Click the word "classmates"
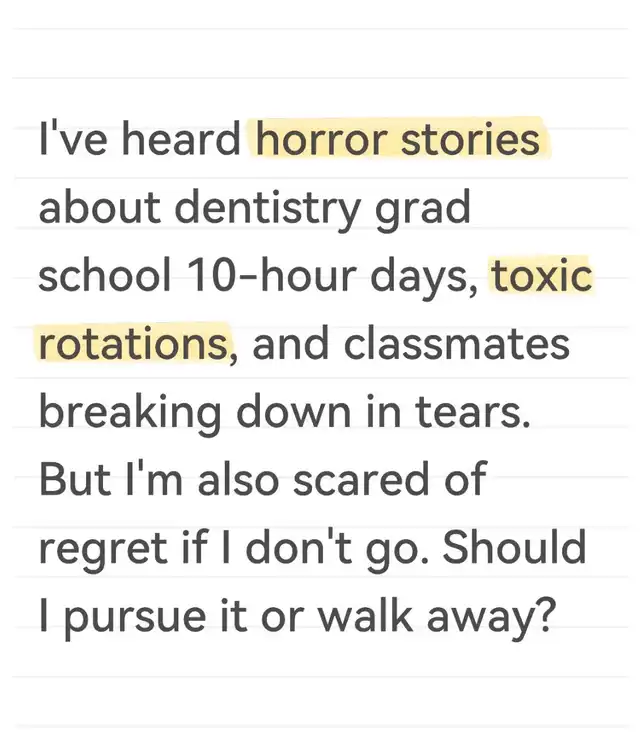 pos(457,343)
